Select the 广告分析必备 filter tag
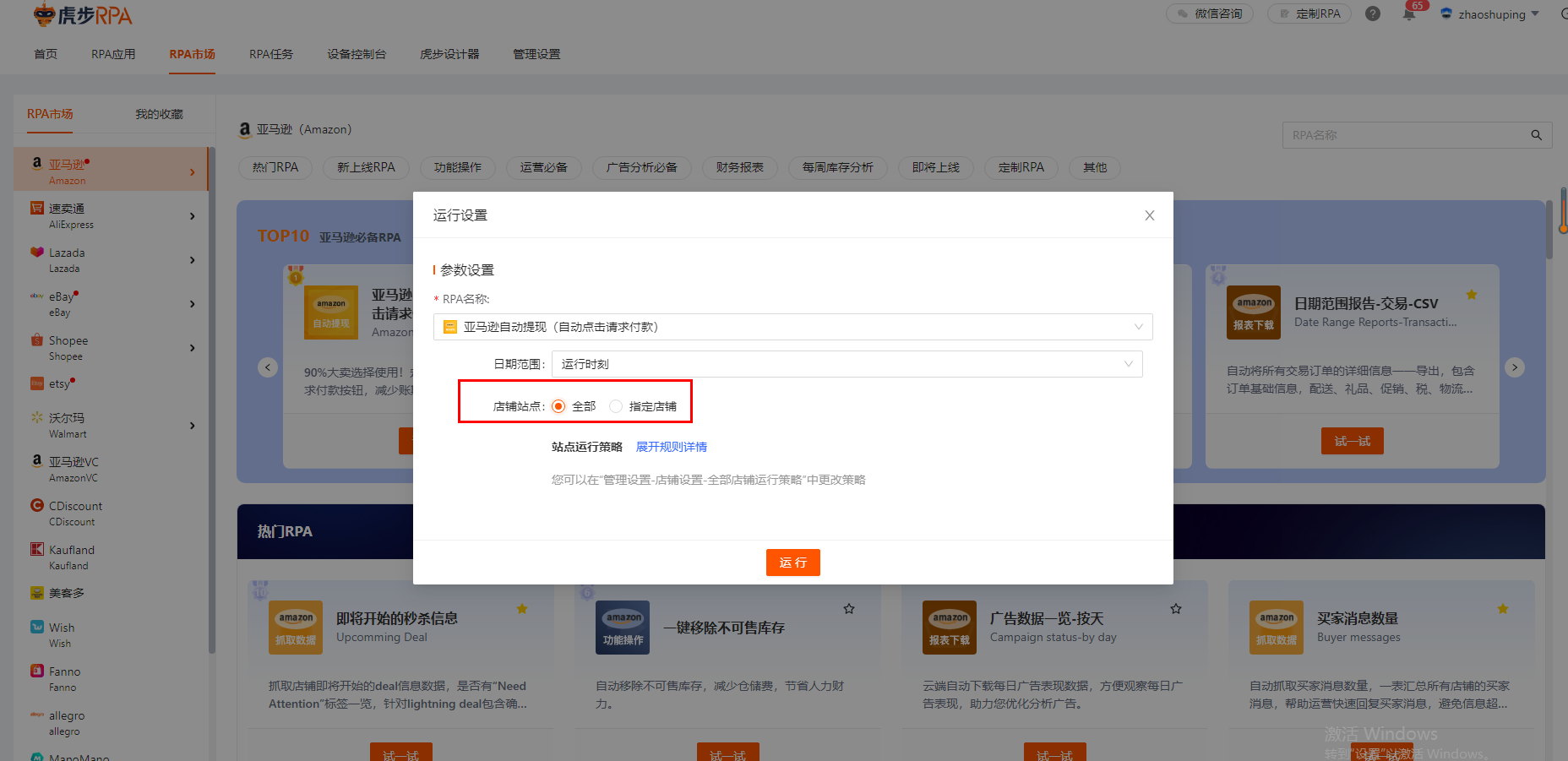Screen dimensions: 1568x761 [x=642, y=167]
